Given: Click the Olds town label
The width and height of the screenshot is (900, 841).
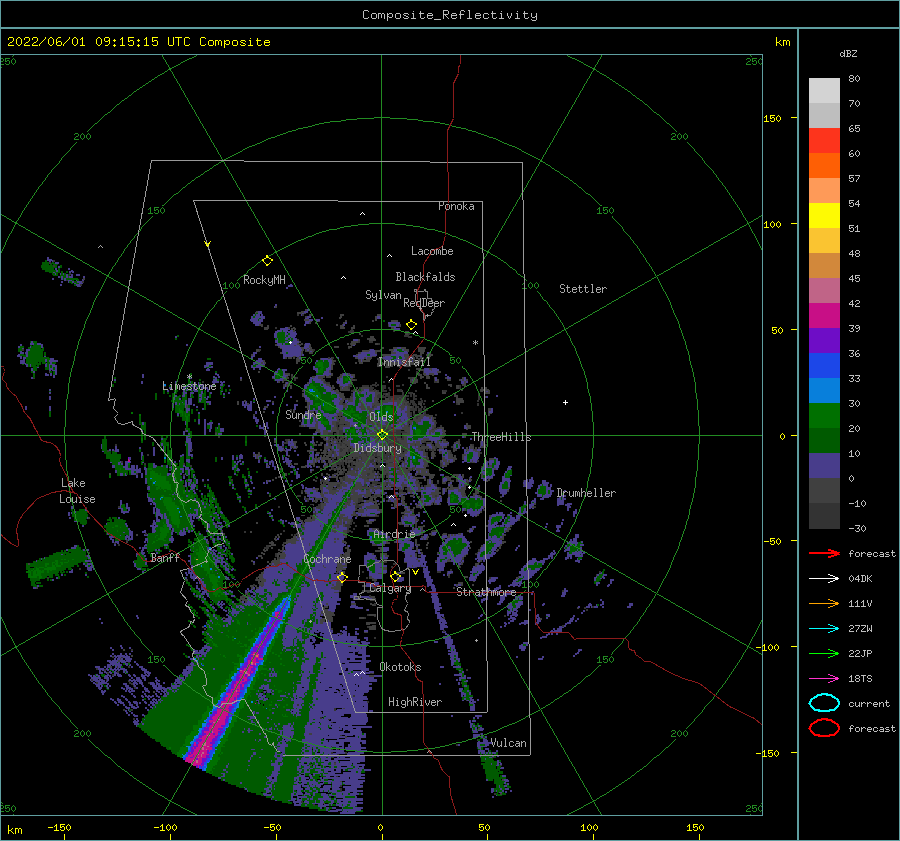Looking at the screenshot, I should [x=381, y=416].
